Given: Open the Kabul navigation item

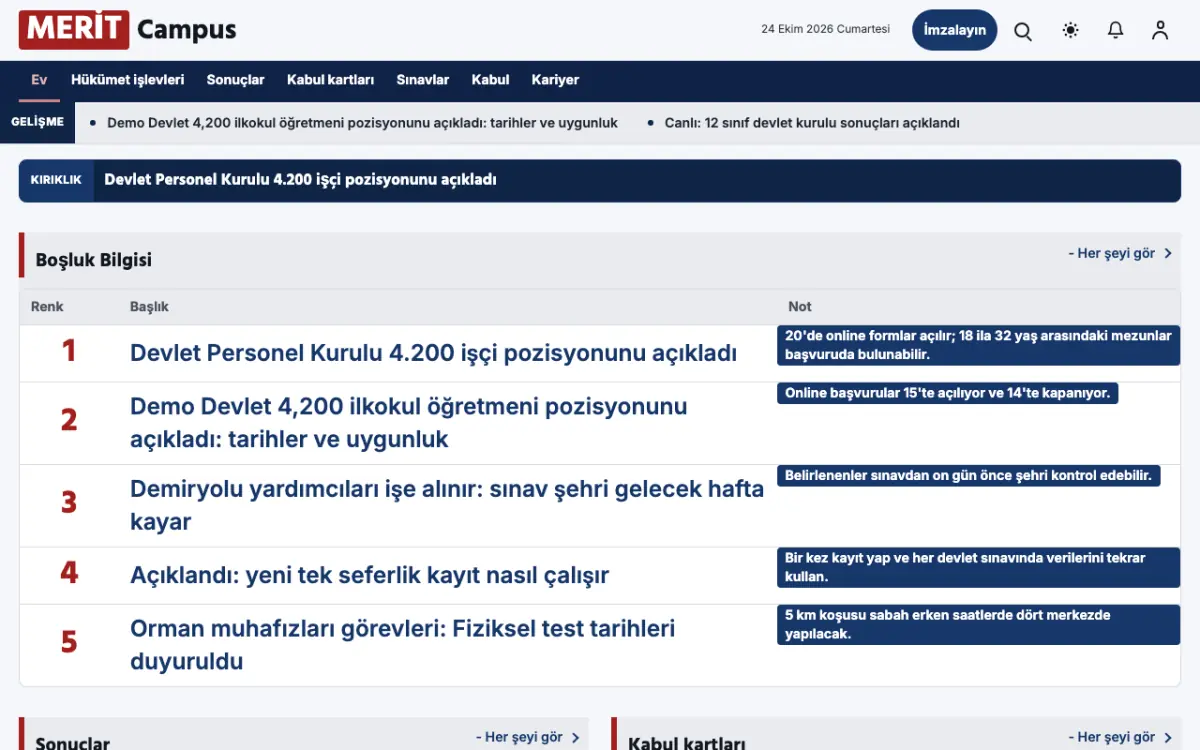Looking at the screenshot, I should click(491, 80).
